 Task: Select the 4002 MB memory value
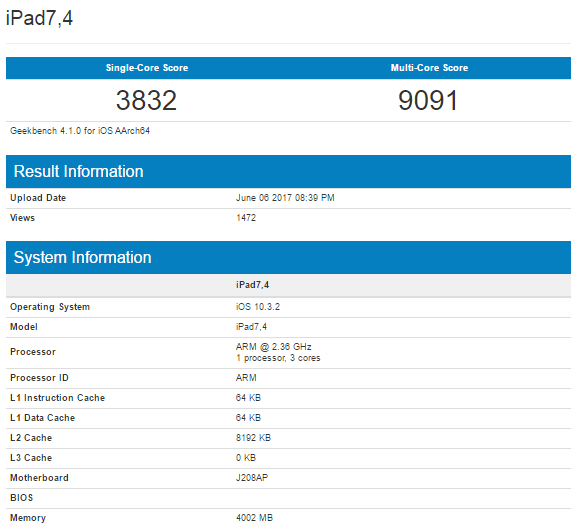point(254,518)
